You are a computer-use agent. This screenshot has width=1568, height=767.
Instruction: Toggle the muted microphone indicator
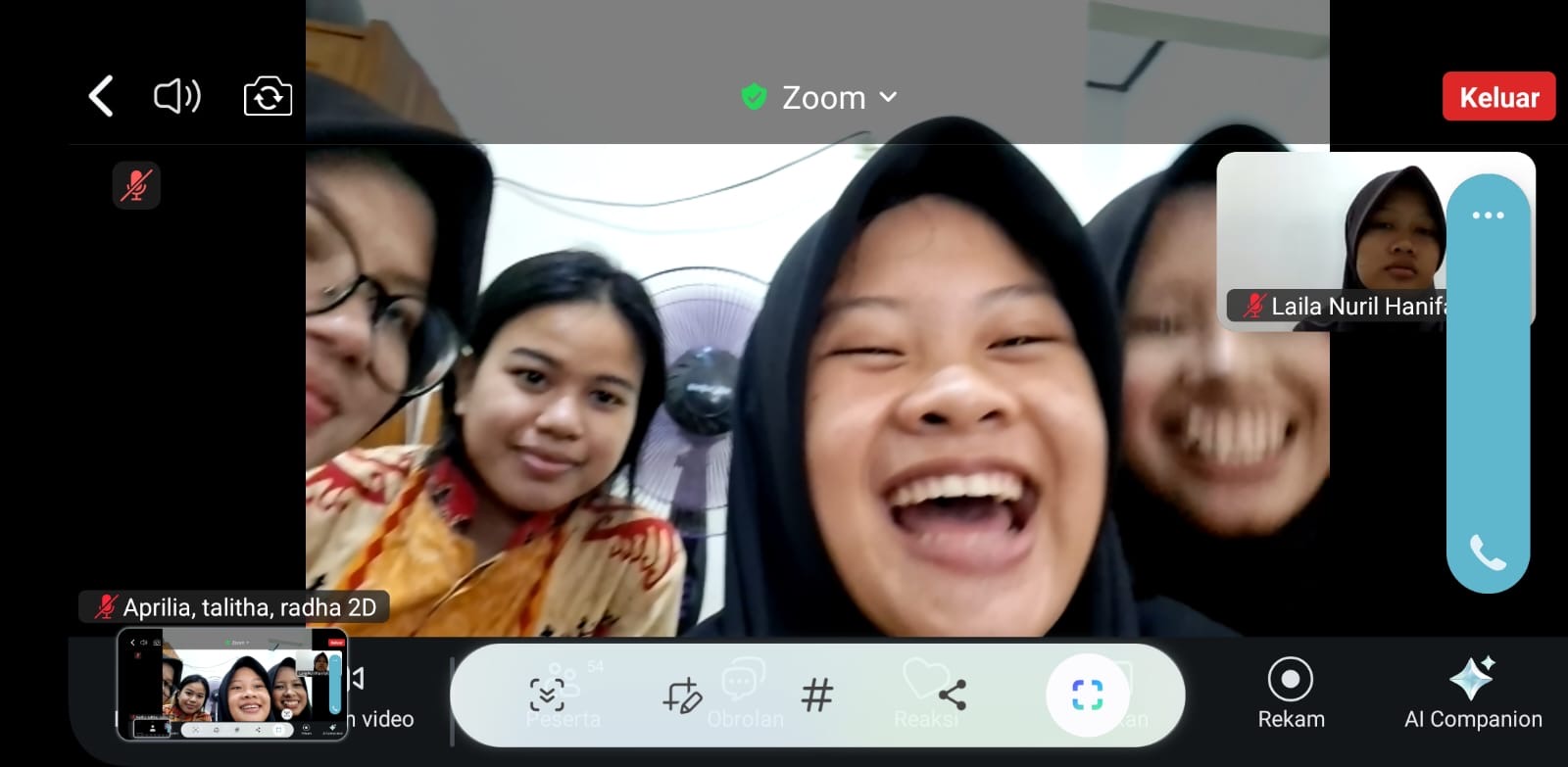click(136, 185)
